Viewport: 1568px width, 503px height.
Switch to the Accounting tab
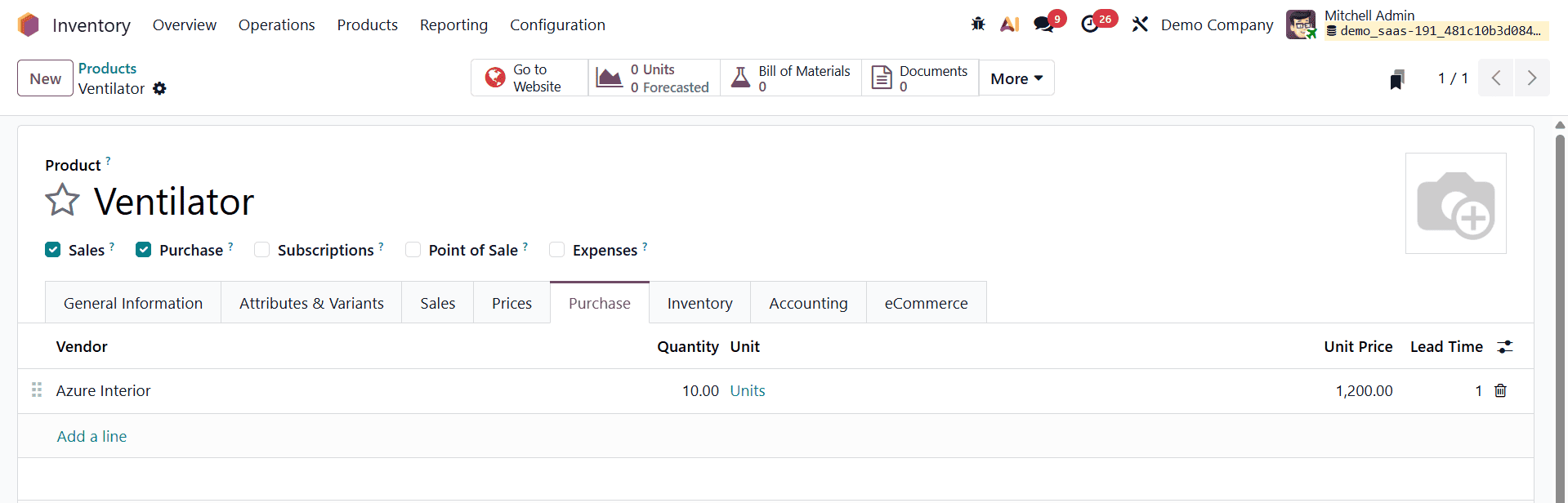[x=808, y=303]
